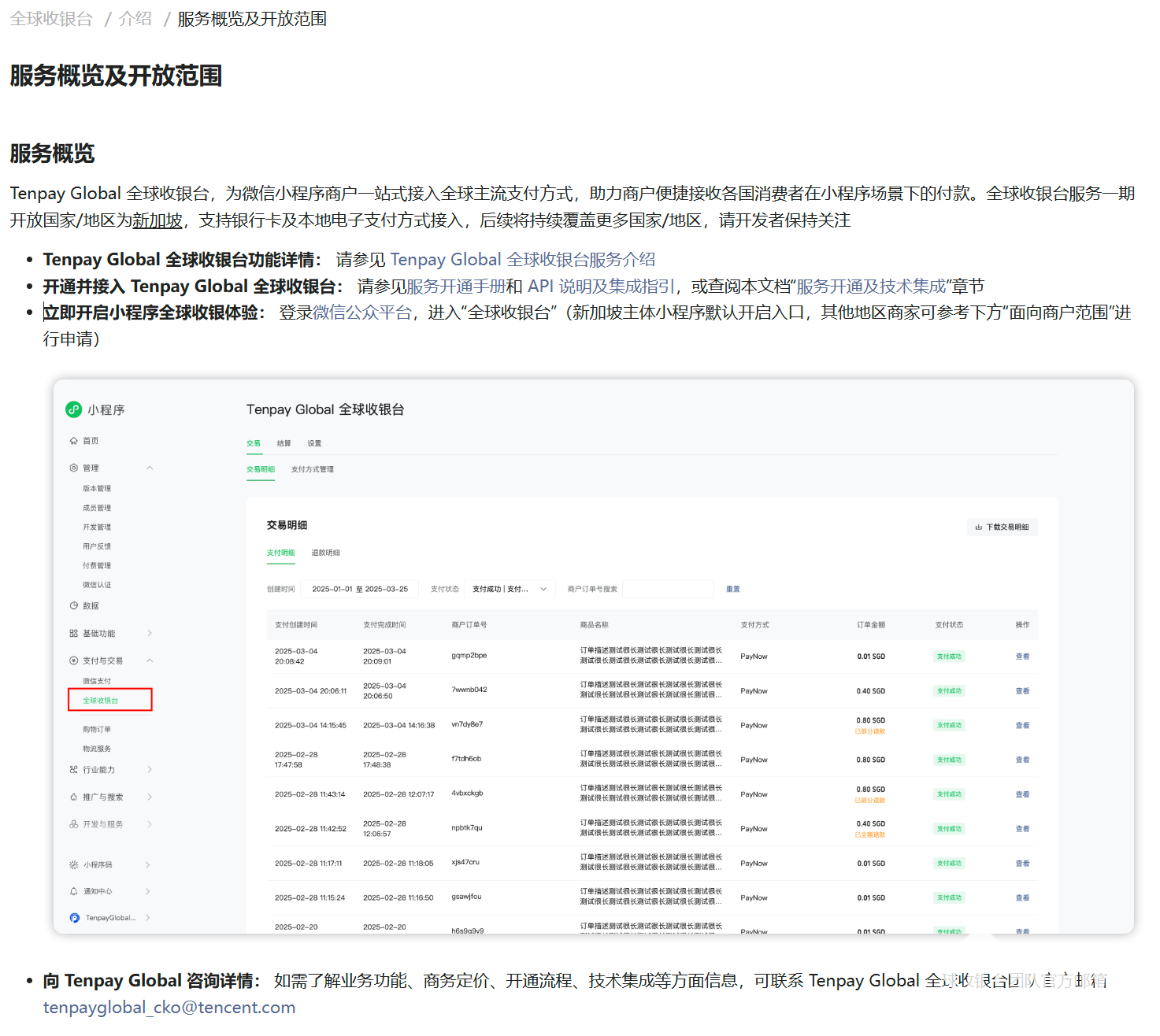Collapse the 支付与交易 section chevron
Viewport: 1160px width, 1036px height.
click(x=150, y=660)
